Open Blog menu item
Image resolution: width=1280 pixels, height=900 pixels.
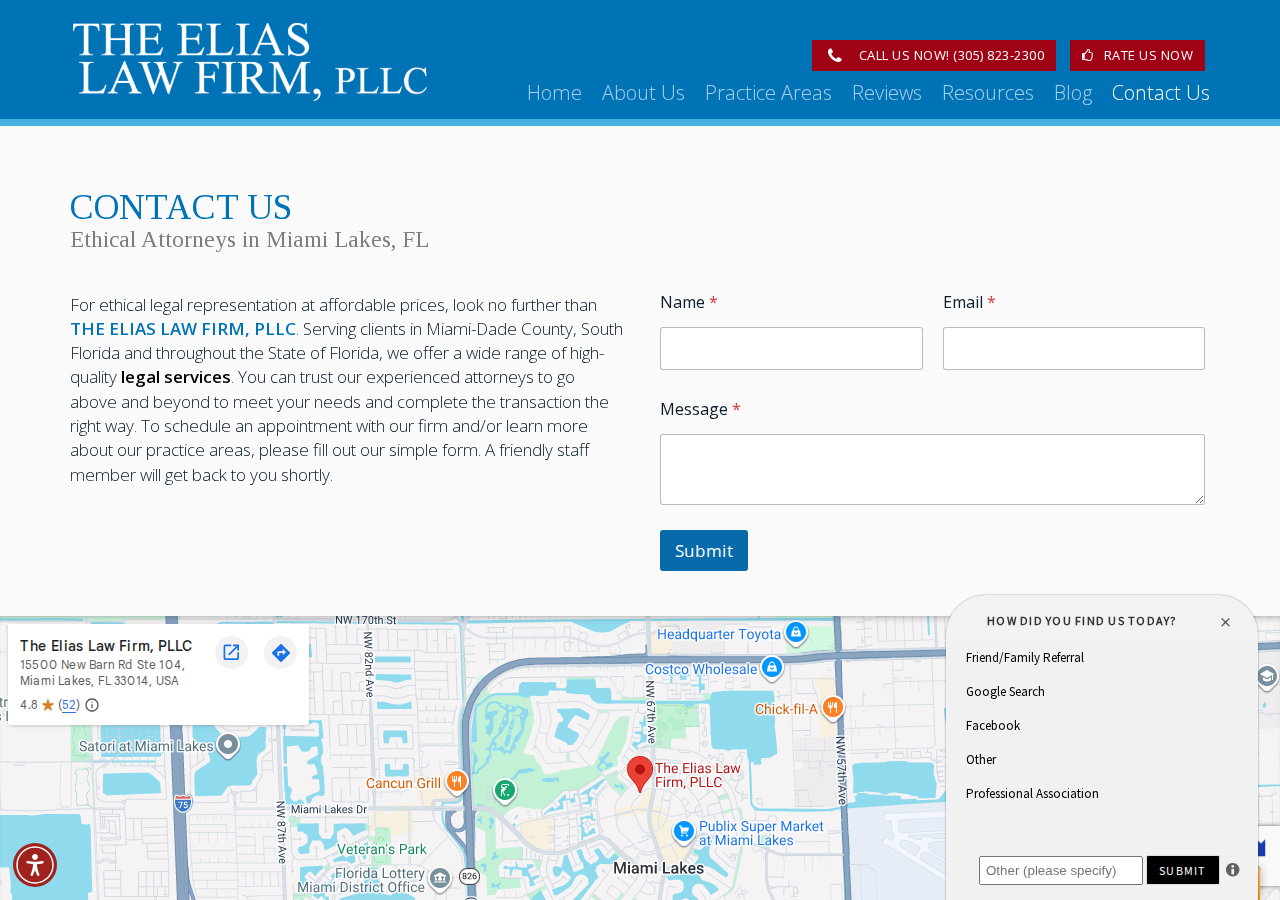(1073, 93)
